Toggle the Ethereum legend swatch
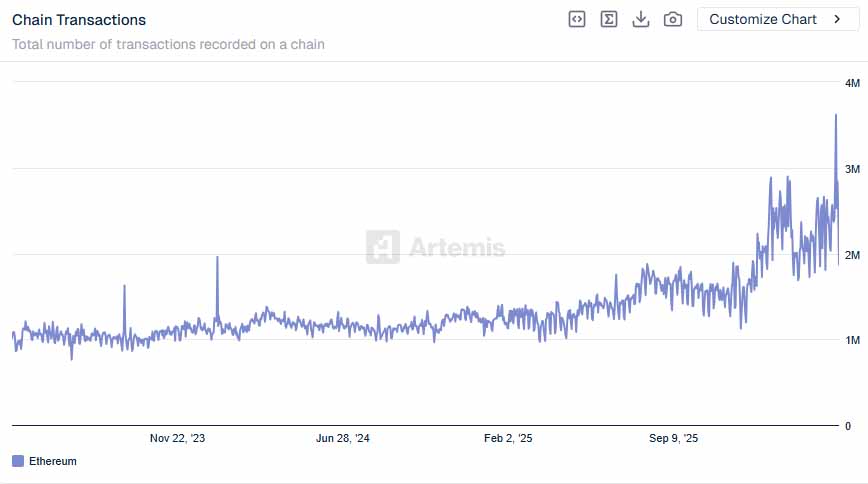The image size is (868, 484). [18, 461]
